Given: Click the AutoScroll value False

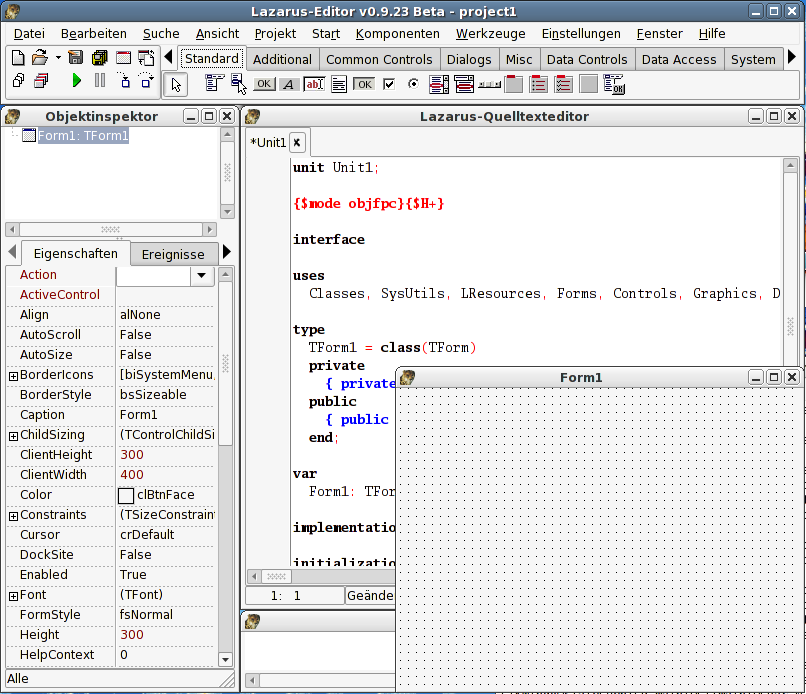Looking at the screenshot, I should 136,335.
